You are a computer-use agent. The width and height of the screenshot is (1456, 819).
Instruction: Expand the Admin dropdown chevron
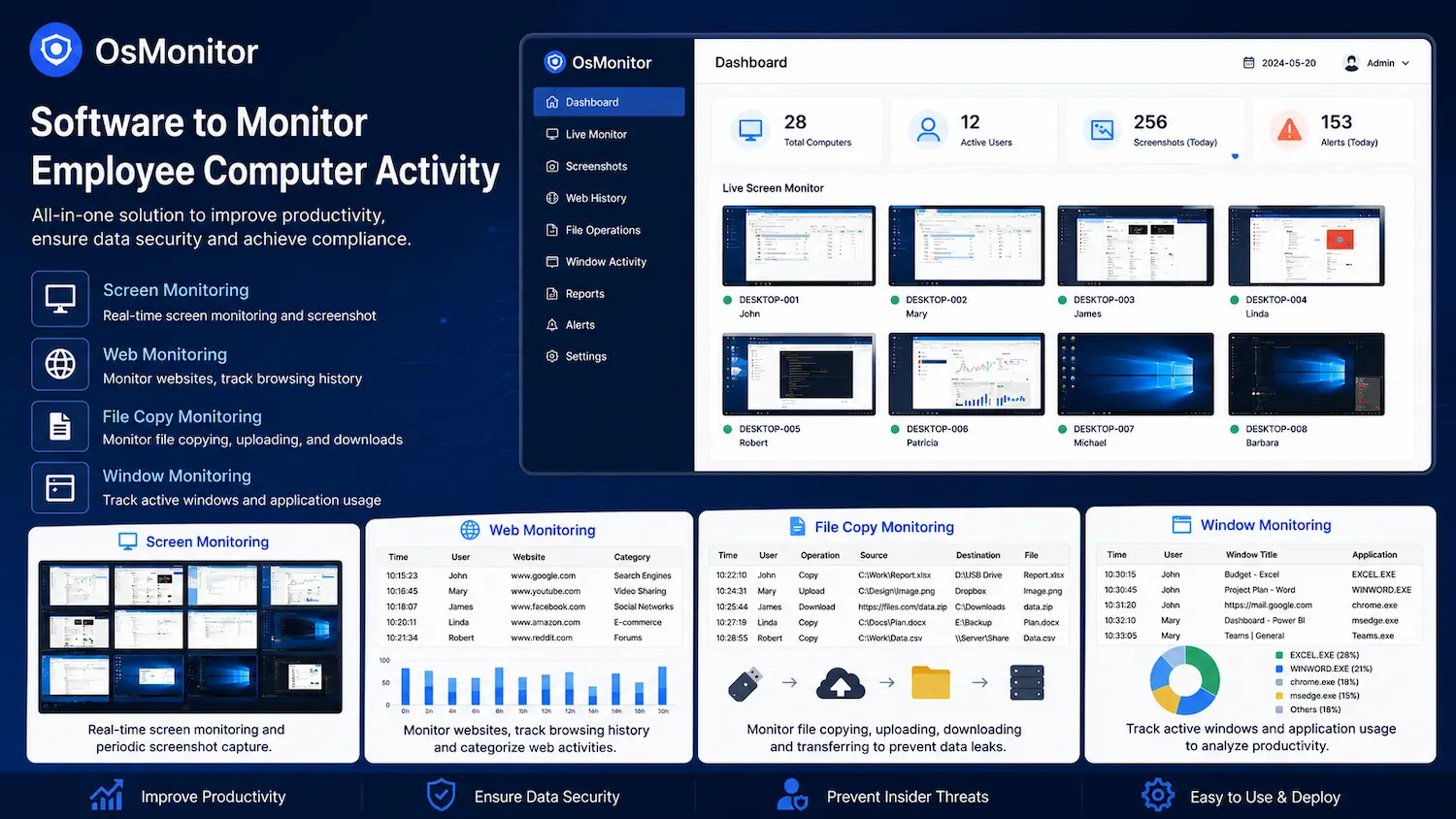(1406, 63)
